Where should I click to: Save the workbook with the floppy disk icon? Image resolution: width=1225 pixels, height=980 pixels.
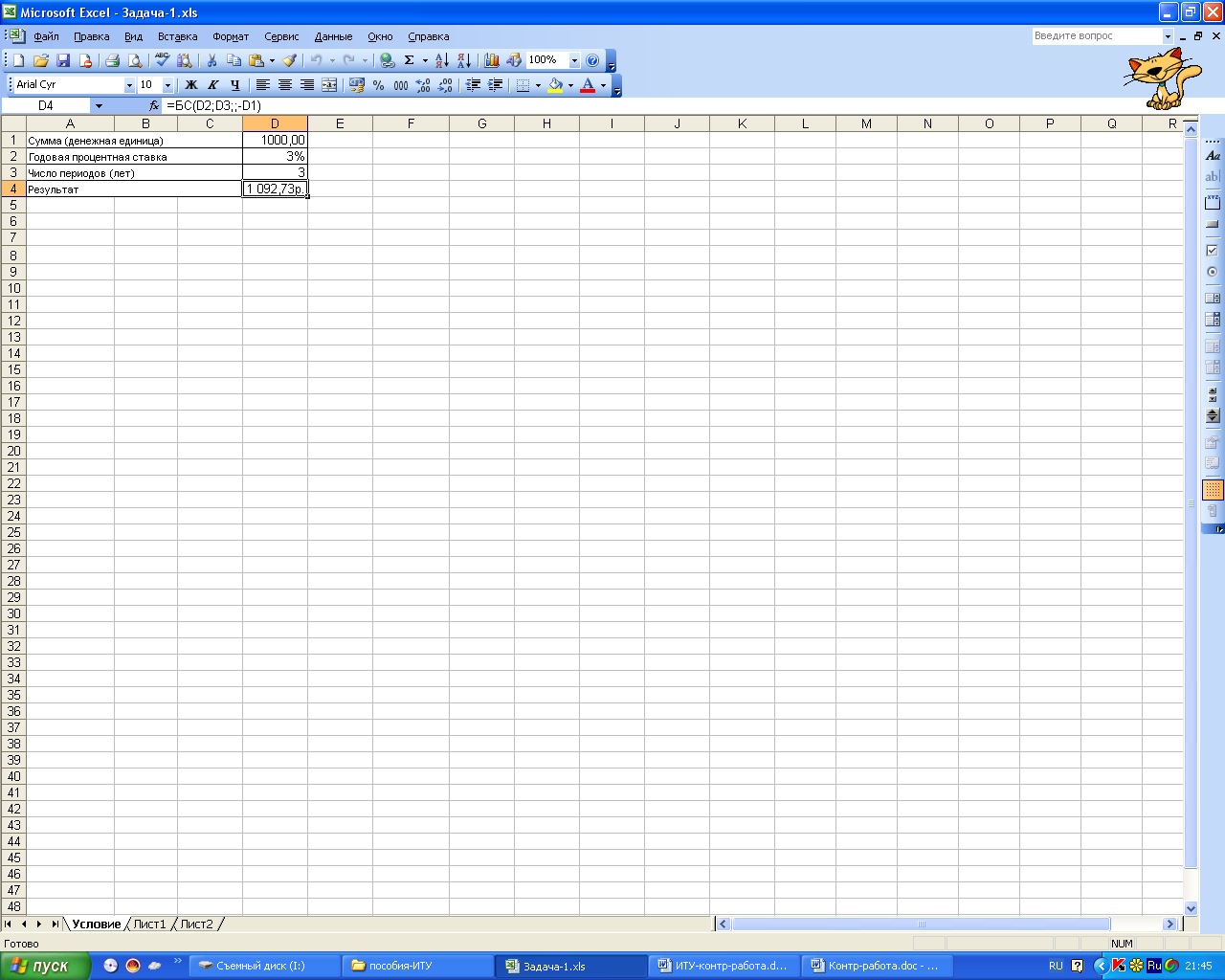[63, 60]
